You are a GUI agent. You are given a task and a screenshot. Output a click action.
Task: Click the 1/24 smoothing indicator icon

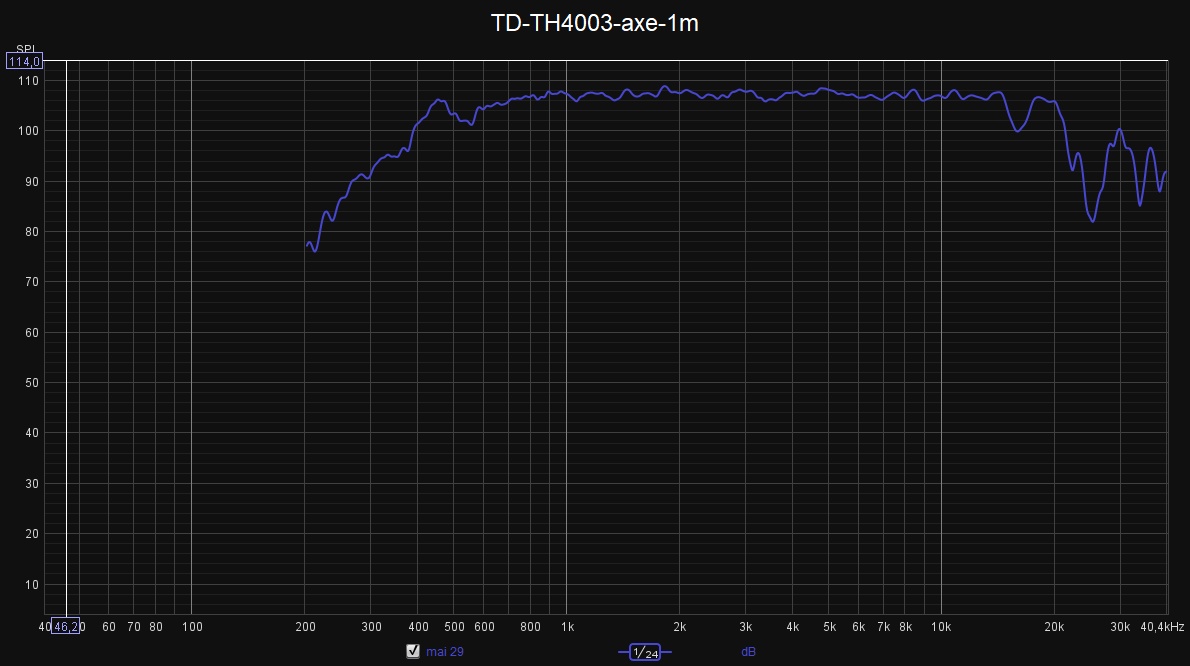pos(645,652)
